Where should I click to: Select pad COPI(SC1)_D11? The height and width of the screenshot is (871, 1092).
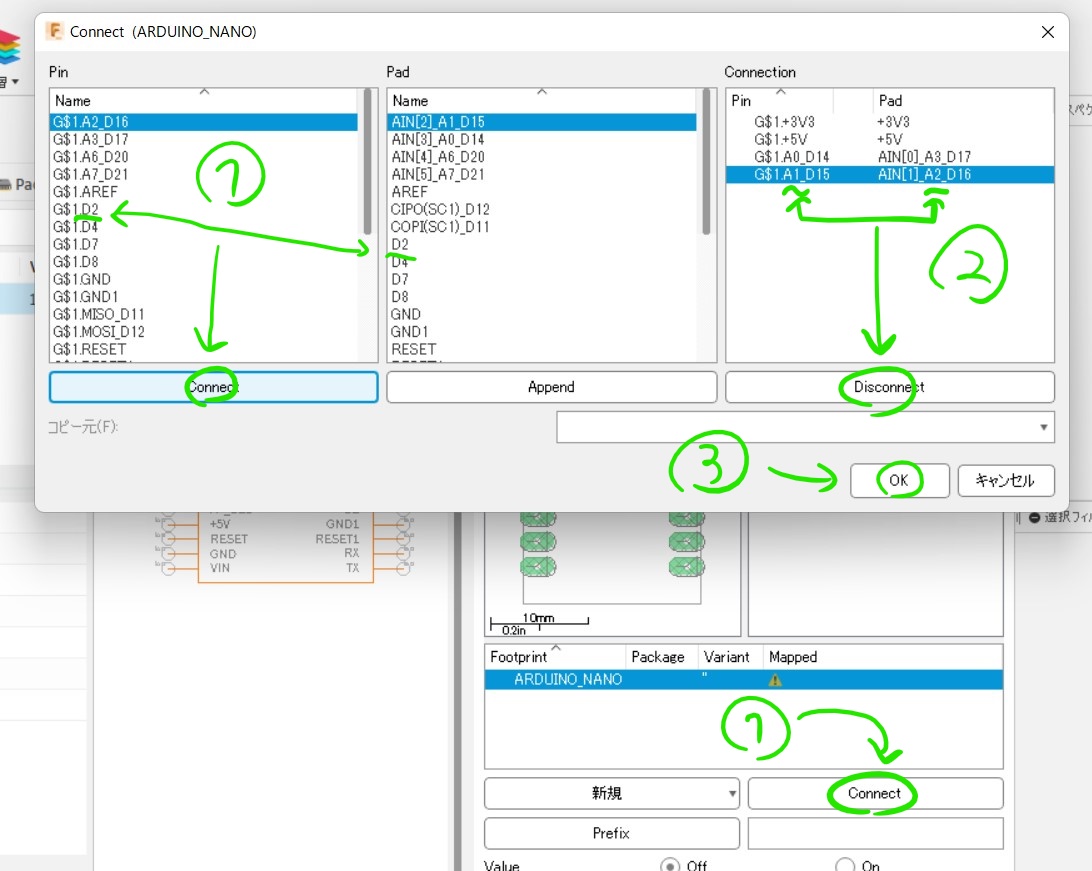(542, 226)
